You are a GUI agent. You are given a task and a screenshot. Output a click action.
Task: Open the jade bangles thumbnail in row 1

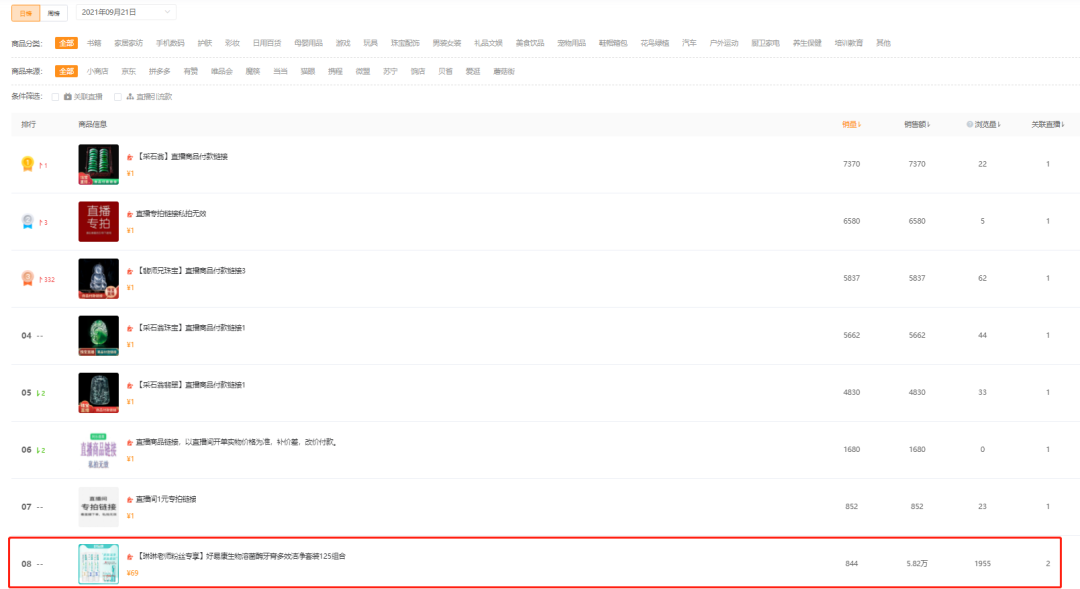(98, 164)
